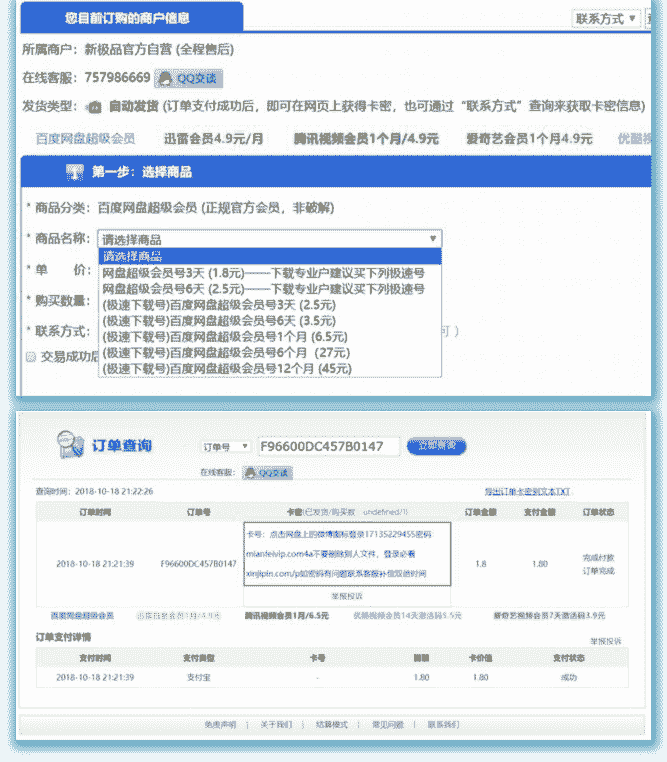Open 腾讯视频会员1个月/4.9元 tab

pyautogui.click(x=365, y=139)
